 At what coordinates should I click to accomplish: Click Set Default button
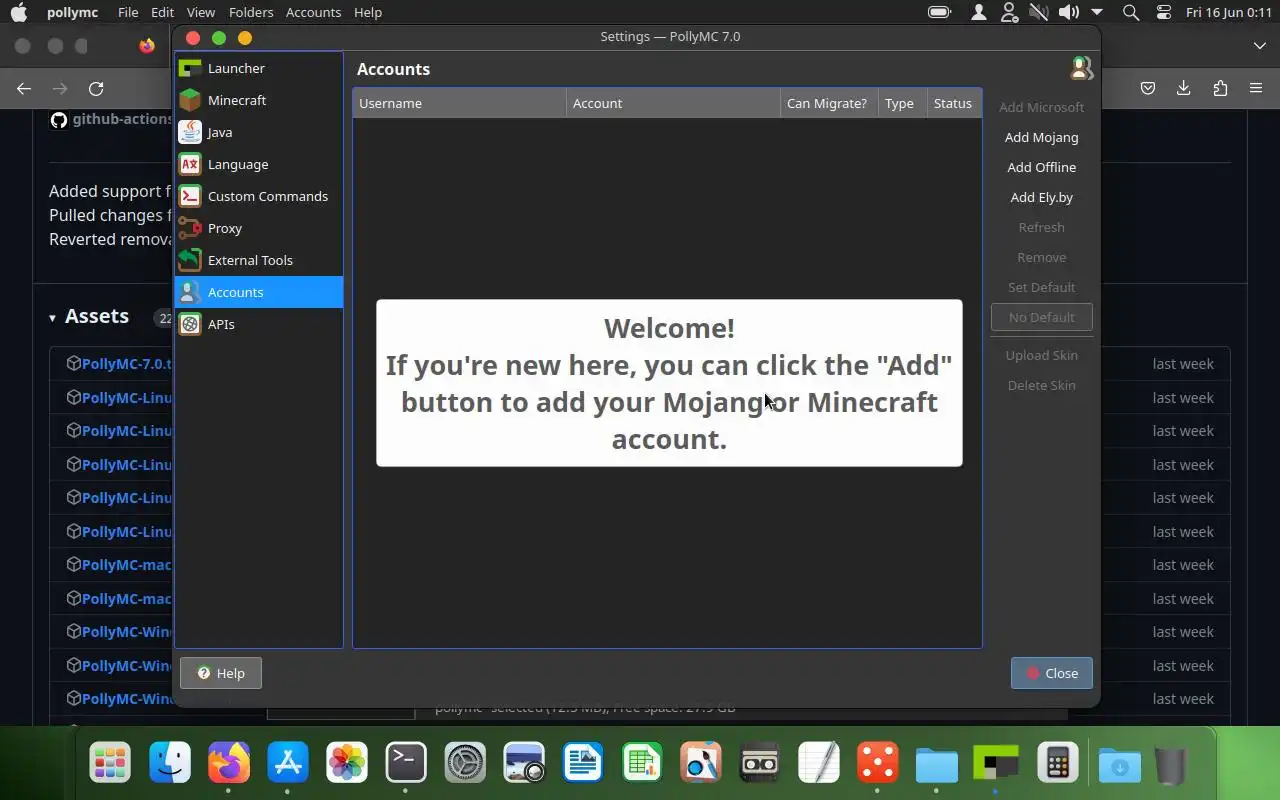1041,287
